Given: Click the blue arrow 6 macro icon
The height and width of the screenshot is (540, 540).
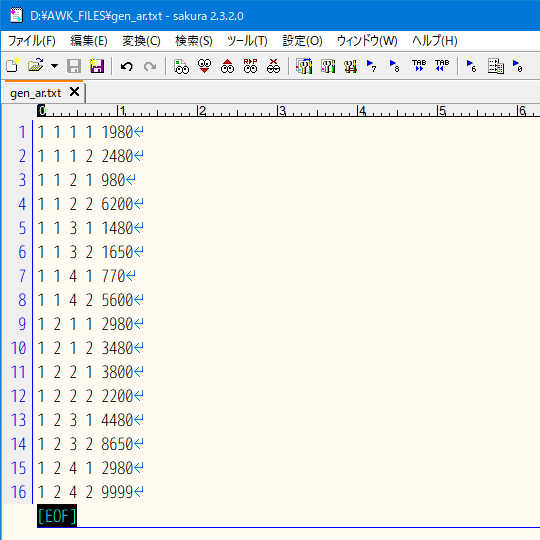Looking at the screenshot, I should pos(471,65).
